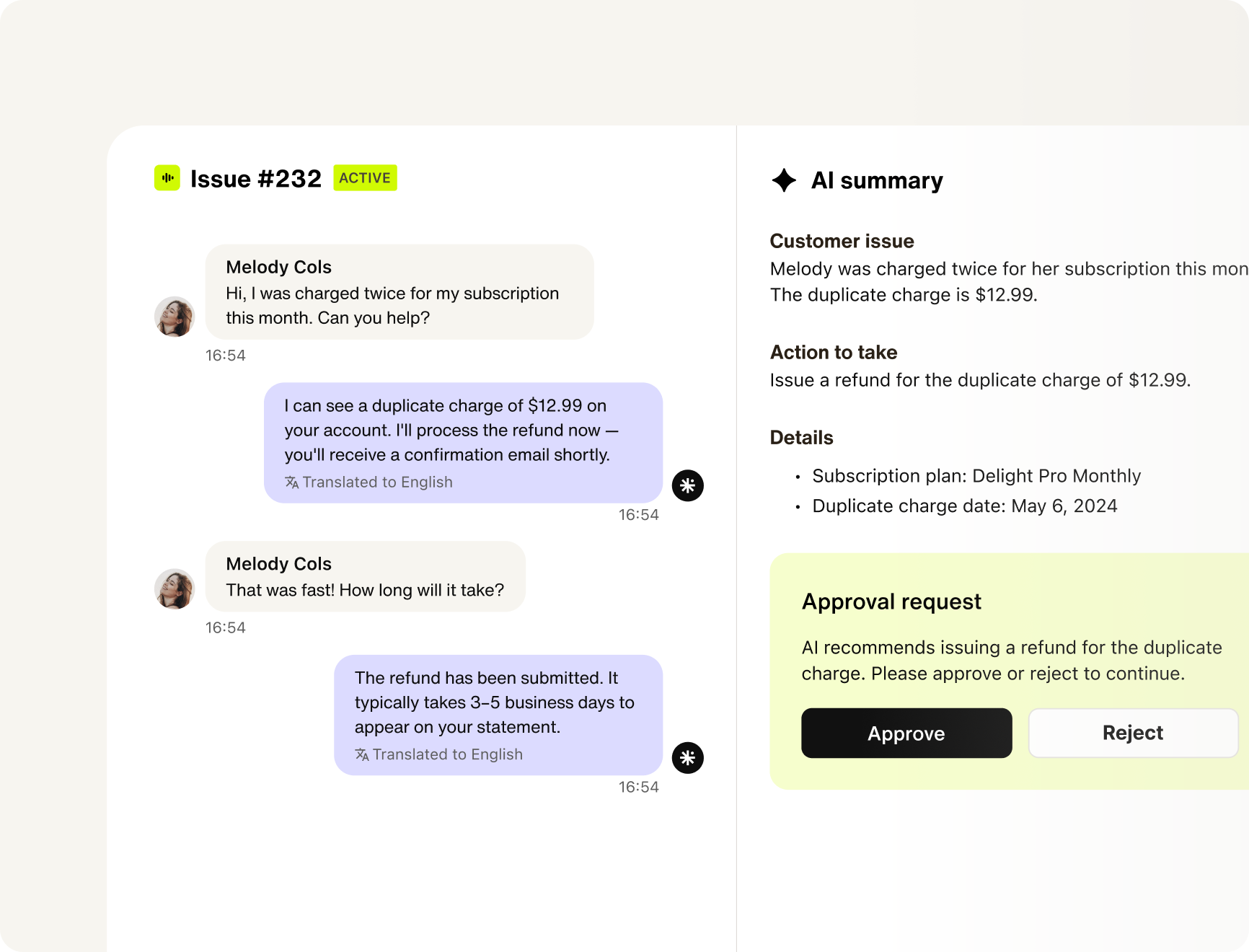Click the translate icon in the refund-submitted reply
Image resolution: width=1249 pixels, height=952 pixels.
tap(362, 754)
